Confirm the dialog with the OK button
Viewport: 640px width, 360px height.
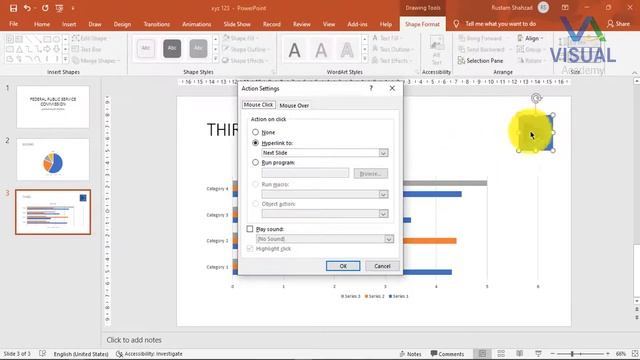[343, 266]
